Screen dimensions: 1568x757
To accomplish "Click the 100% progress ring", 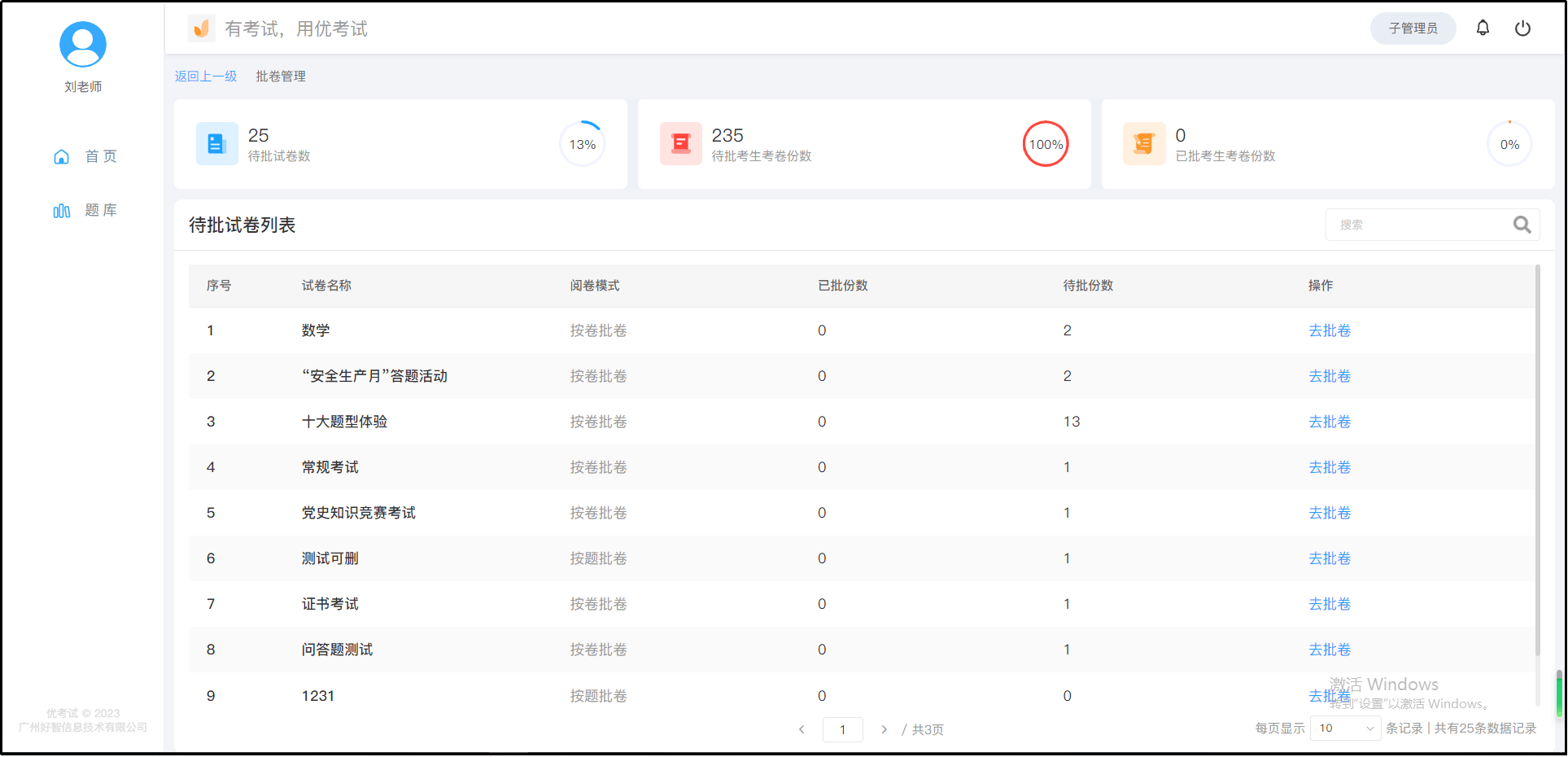I will tap(1045, 143).
